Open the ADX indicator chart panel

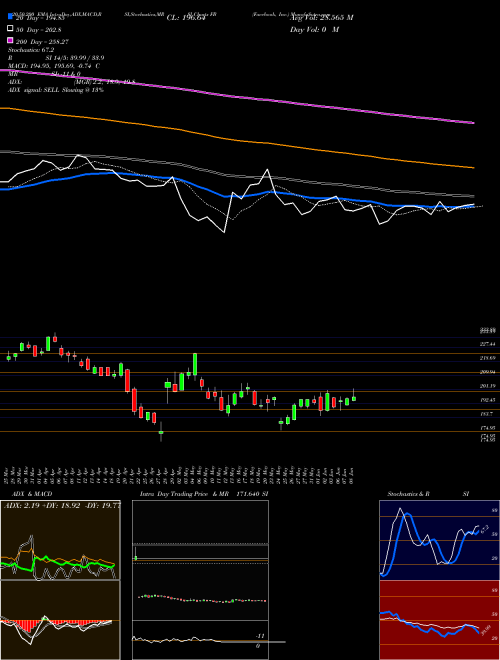60,540
